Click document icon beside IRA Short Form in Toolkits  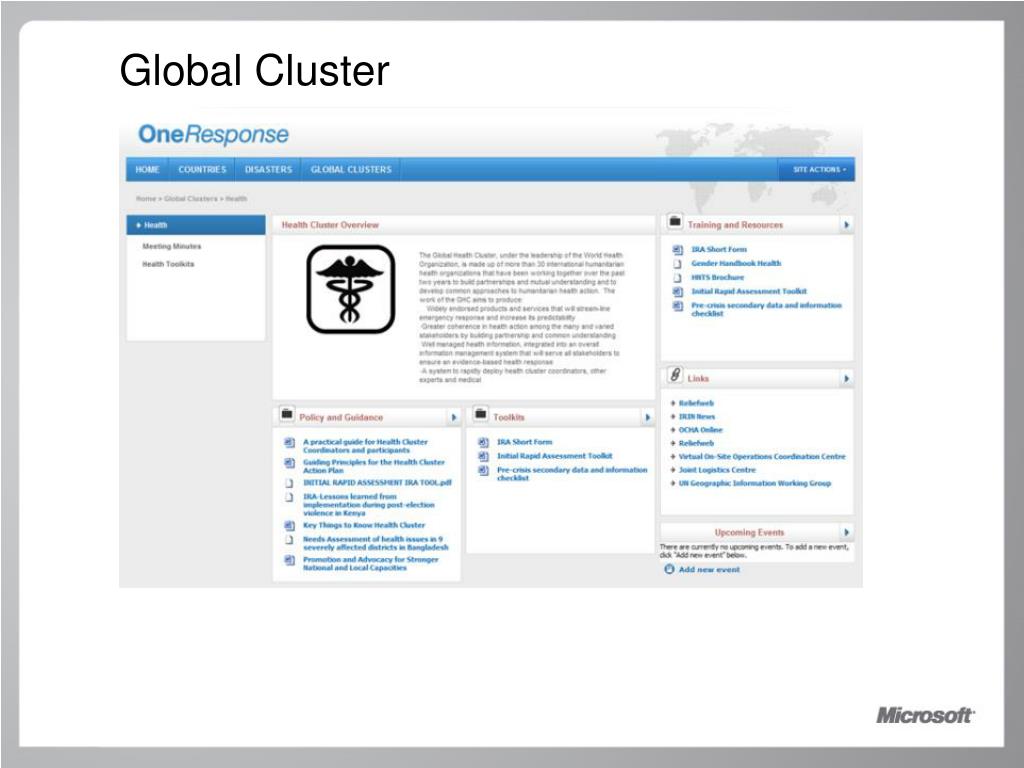click(x=483, y=443)
